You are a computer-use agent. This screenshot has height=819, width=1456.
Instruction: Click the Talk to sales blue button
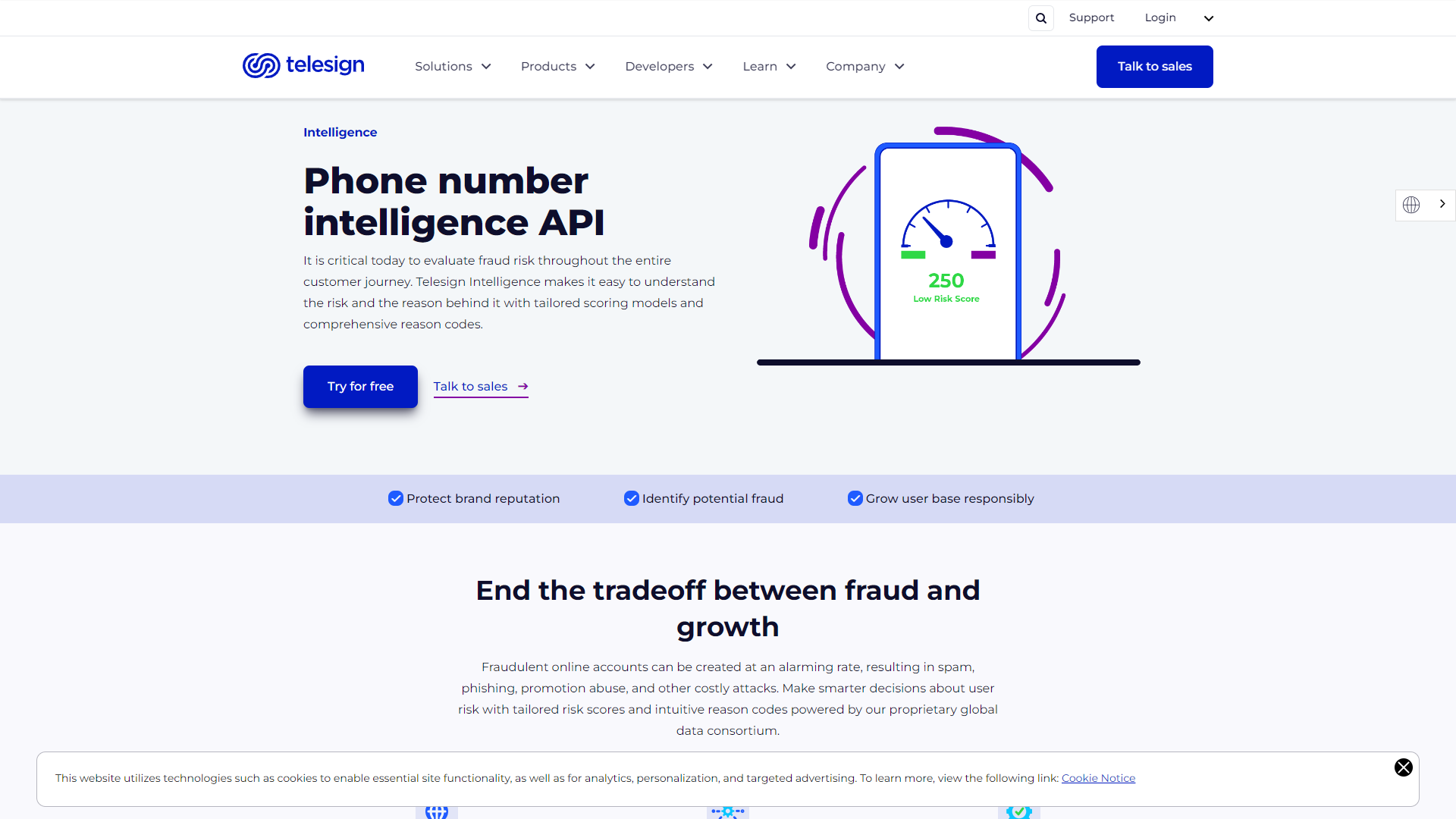click(1155, 66)
